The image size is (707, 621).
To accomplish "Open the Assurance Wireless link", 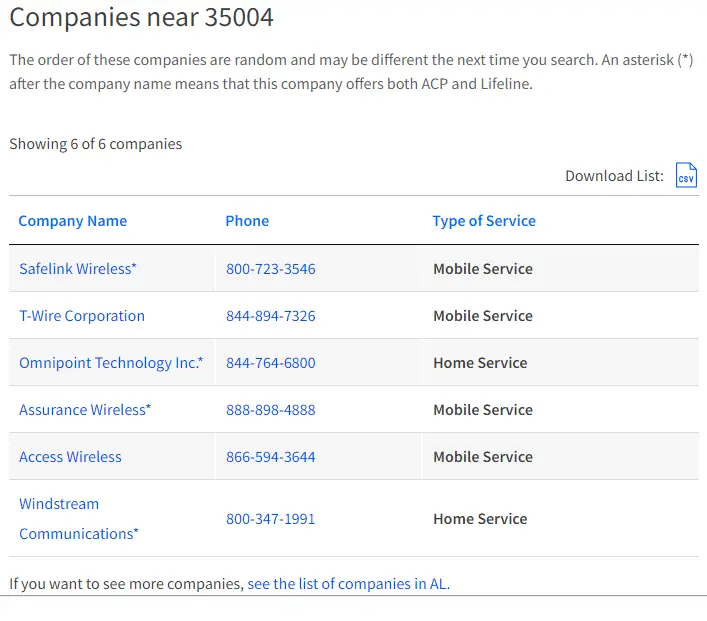I will pyautogui.click(x=85, y=409).
